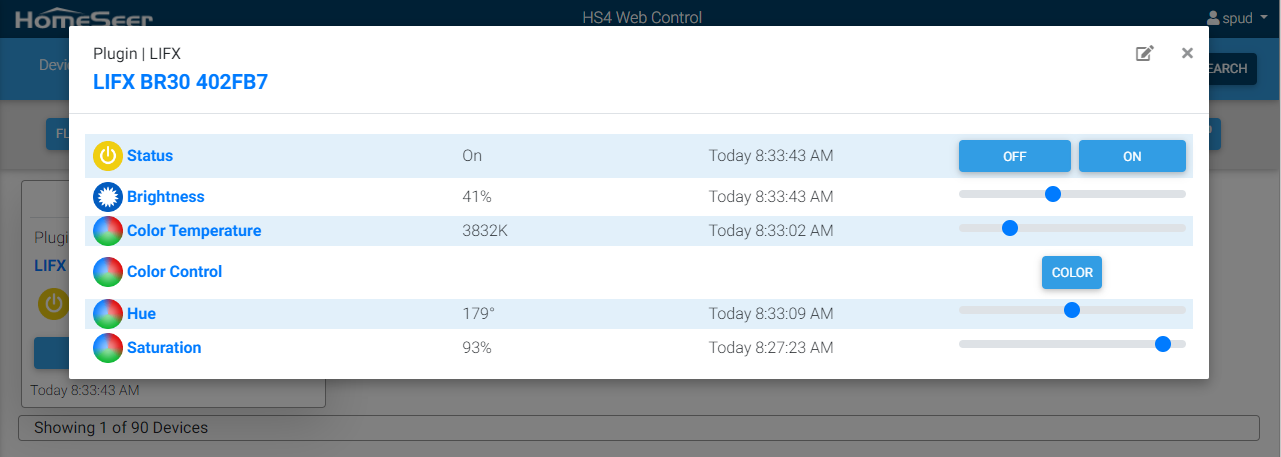Click the edit pencil icon in dialog
The image size is (1281, 457).
(x=1145, y=53)
